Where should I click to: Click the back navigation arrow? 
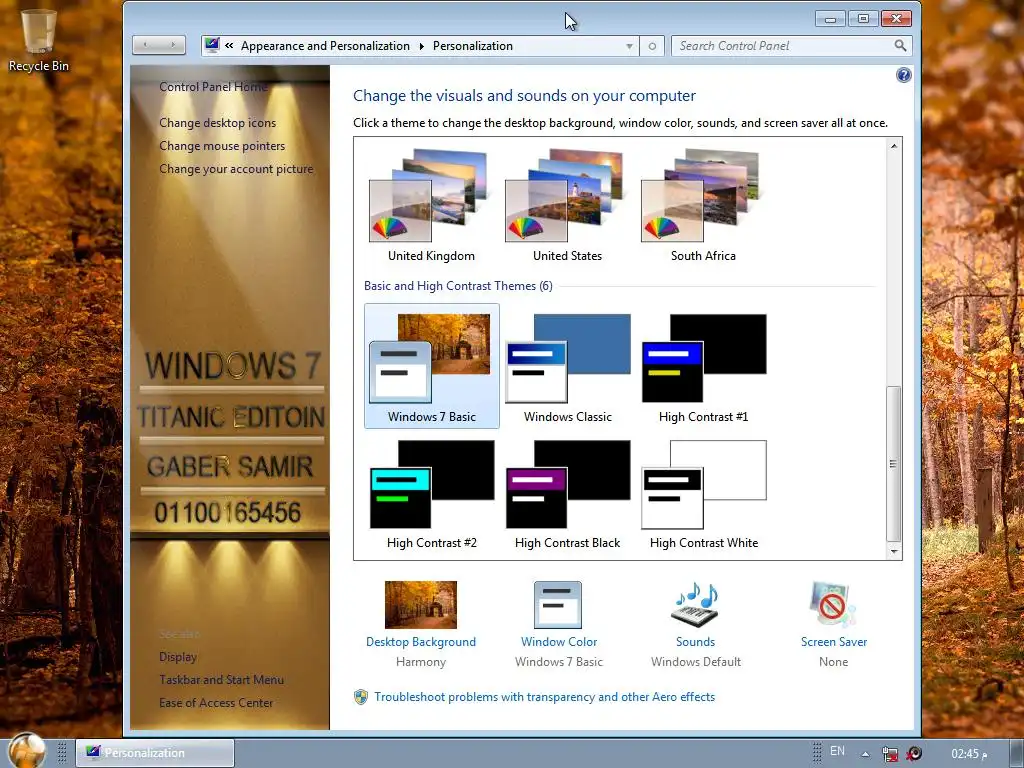[x=145, y=45]
